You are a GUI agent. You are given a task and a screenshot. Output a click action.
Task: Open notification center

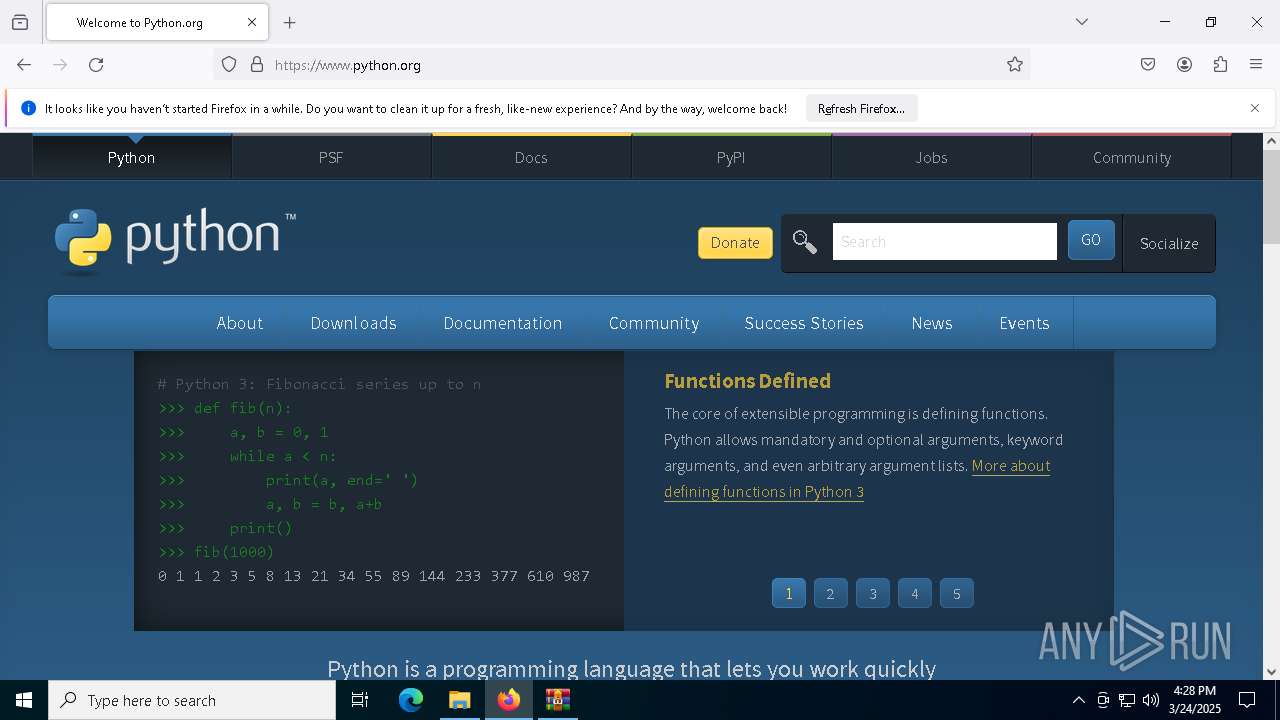[x=1247, y=700]
